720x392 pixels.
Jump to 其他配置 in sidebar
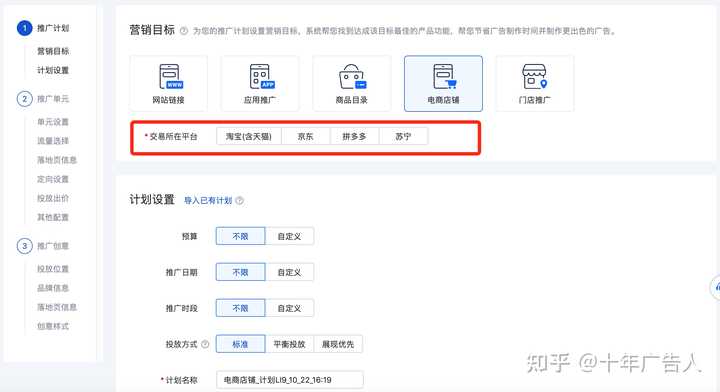tap(53, 217)
